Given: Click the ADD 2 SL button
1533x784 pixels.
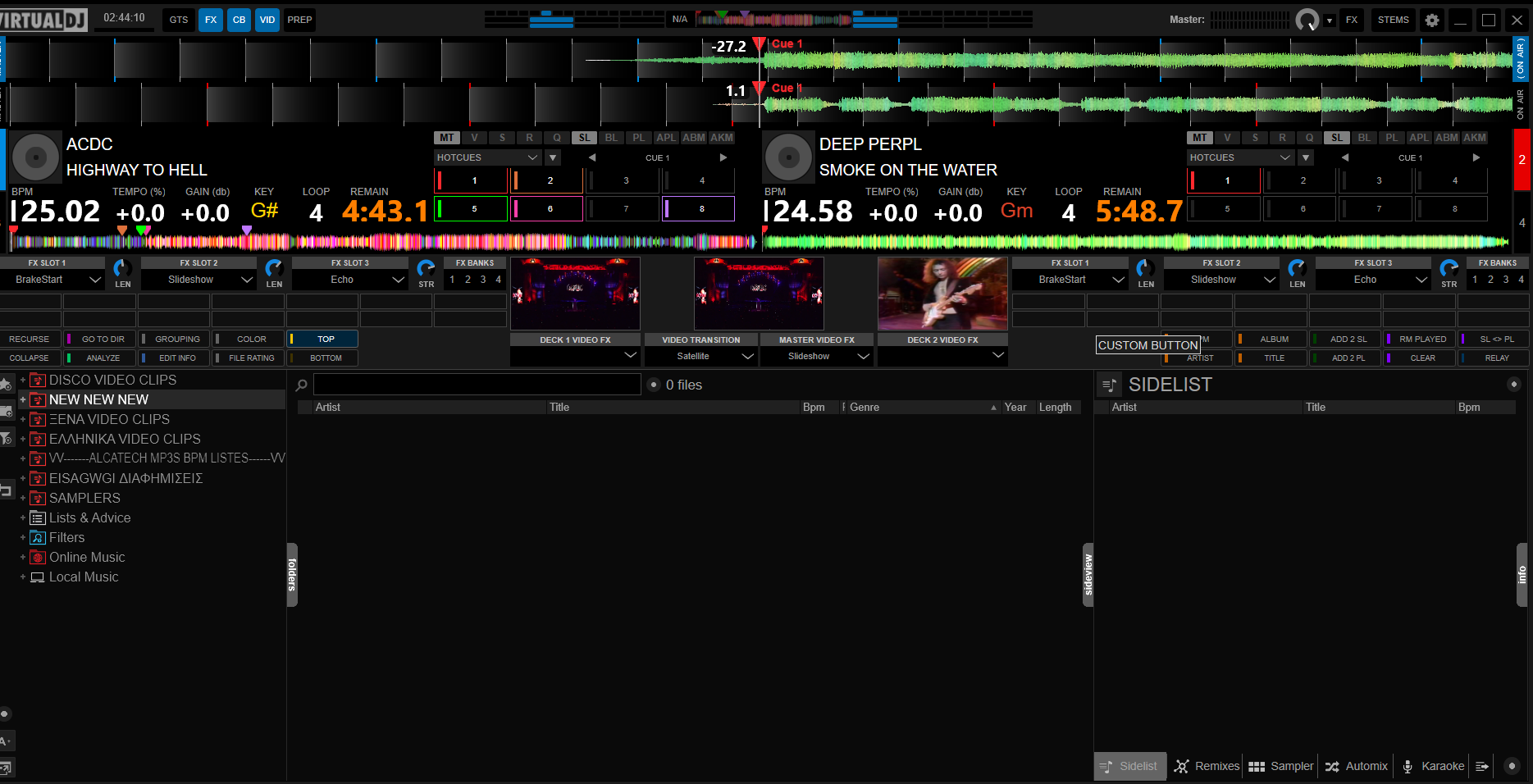Looking at the screenshot, I should (x=1344, y=339).
